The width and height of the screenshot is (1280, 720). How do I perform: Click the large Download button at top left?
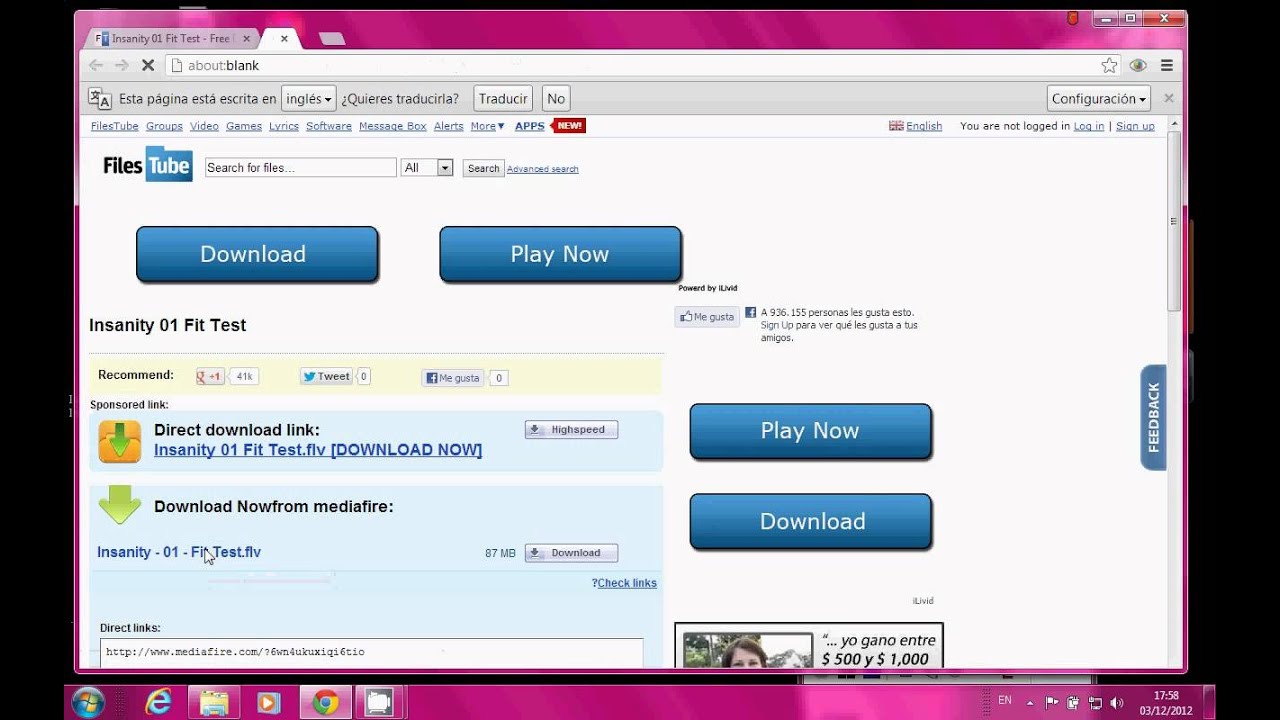(257, 254)
